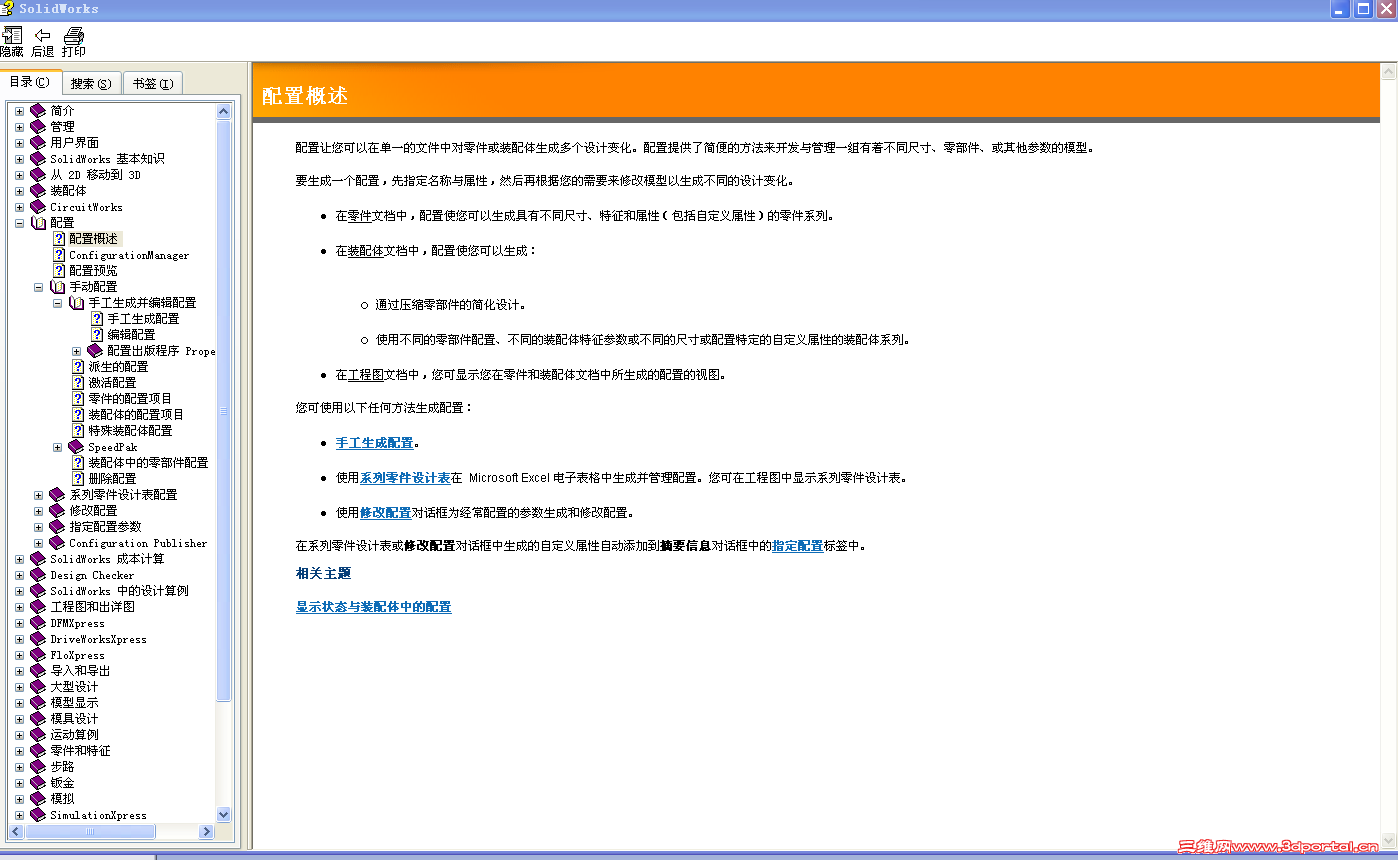The width and height of the screenshot is (1398, 860).
Task: Expand the 装配体 tree node
Action: 19,191
